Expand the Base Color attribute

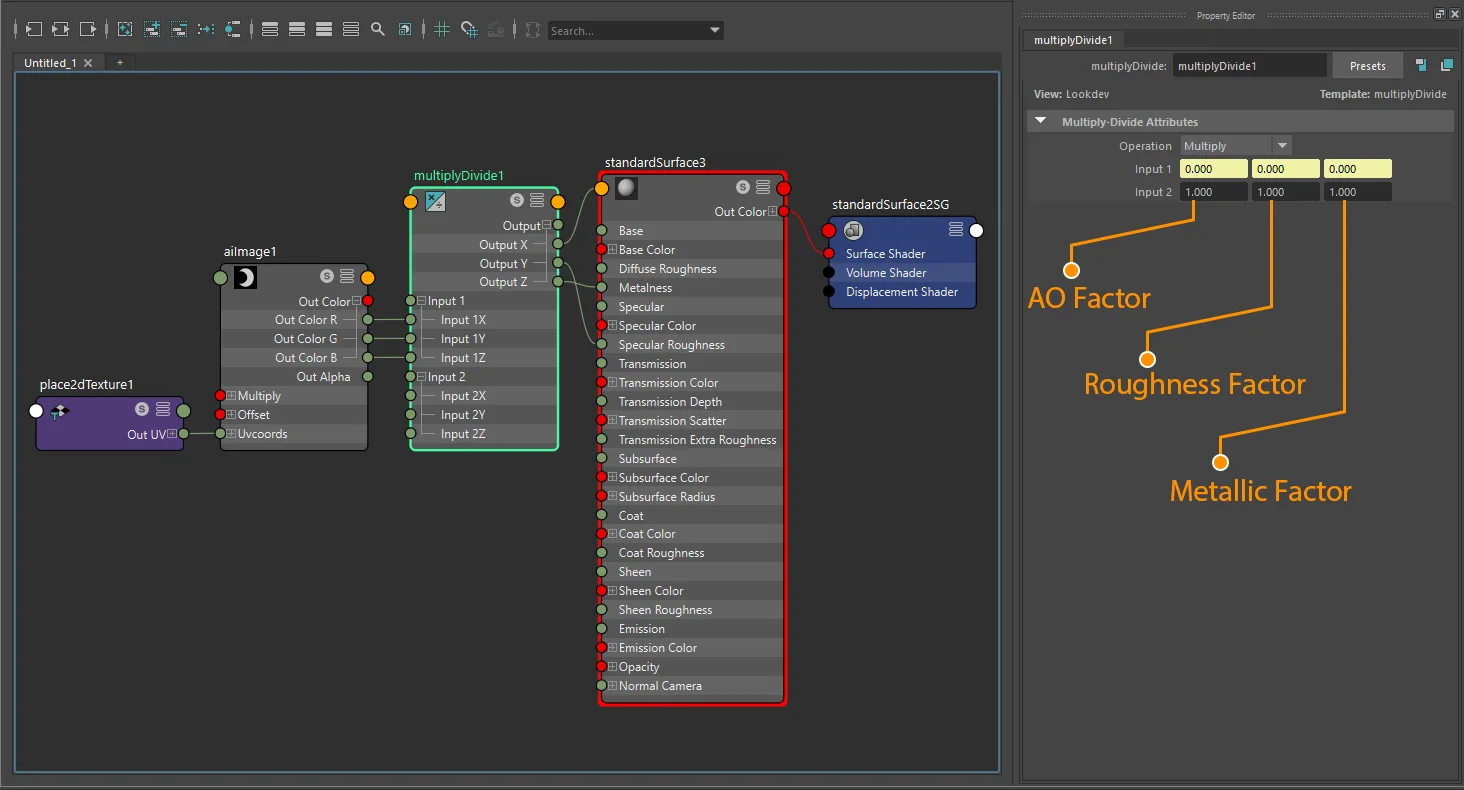(x=613, y=250)
